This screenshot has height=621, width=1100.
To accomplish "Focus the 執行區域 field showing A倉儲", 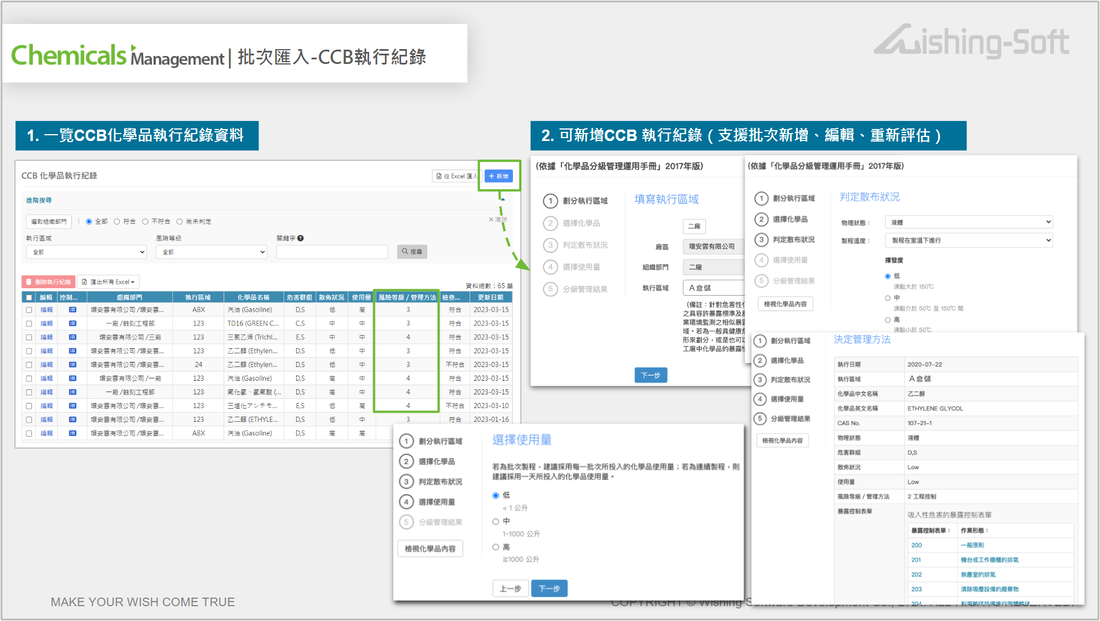I will coord(714,288).
